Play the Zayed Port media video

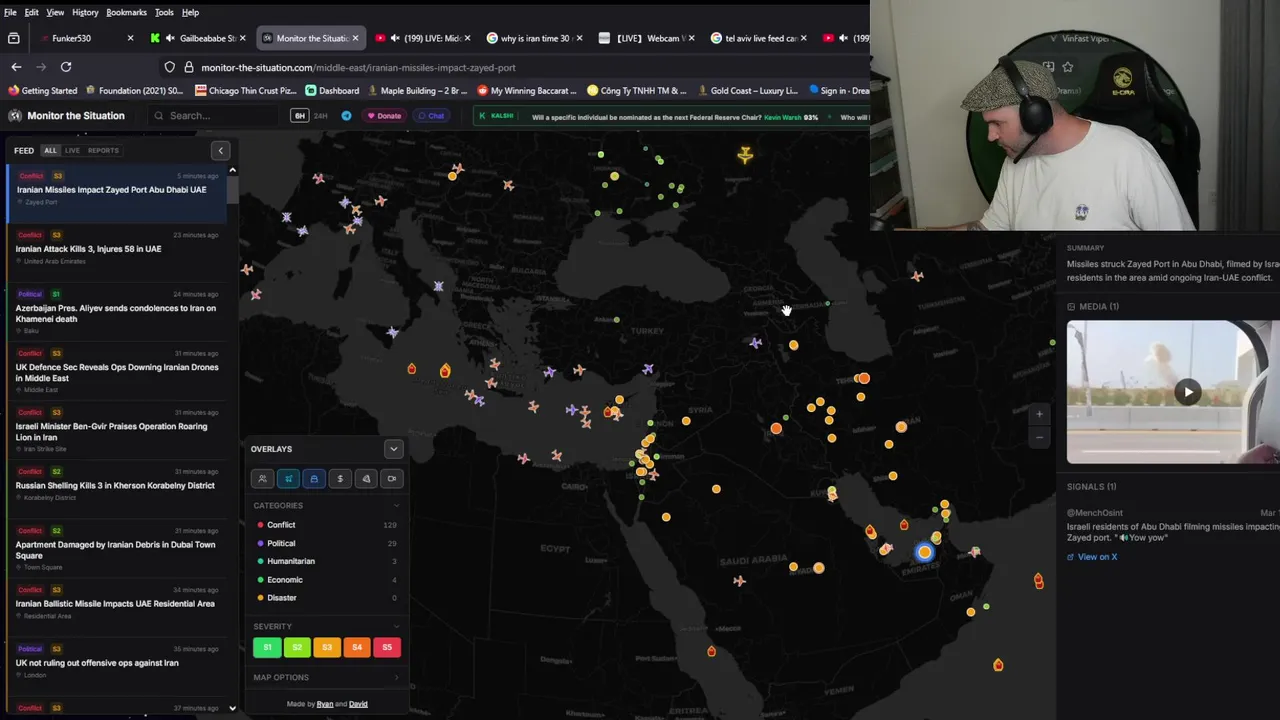(x=1188, y=392)
